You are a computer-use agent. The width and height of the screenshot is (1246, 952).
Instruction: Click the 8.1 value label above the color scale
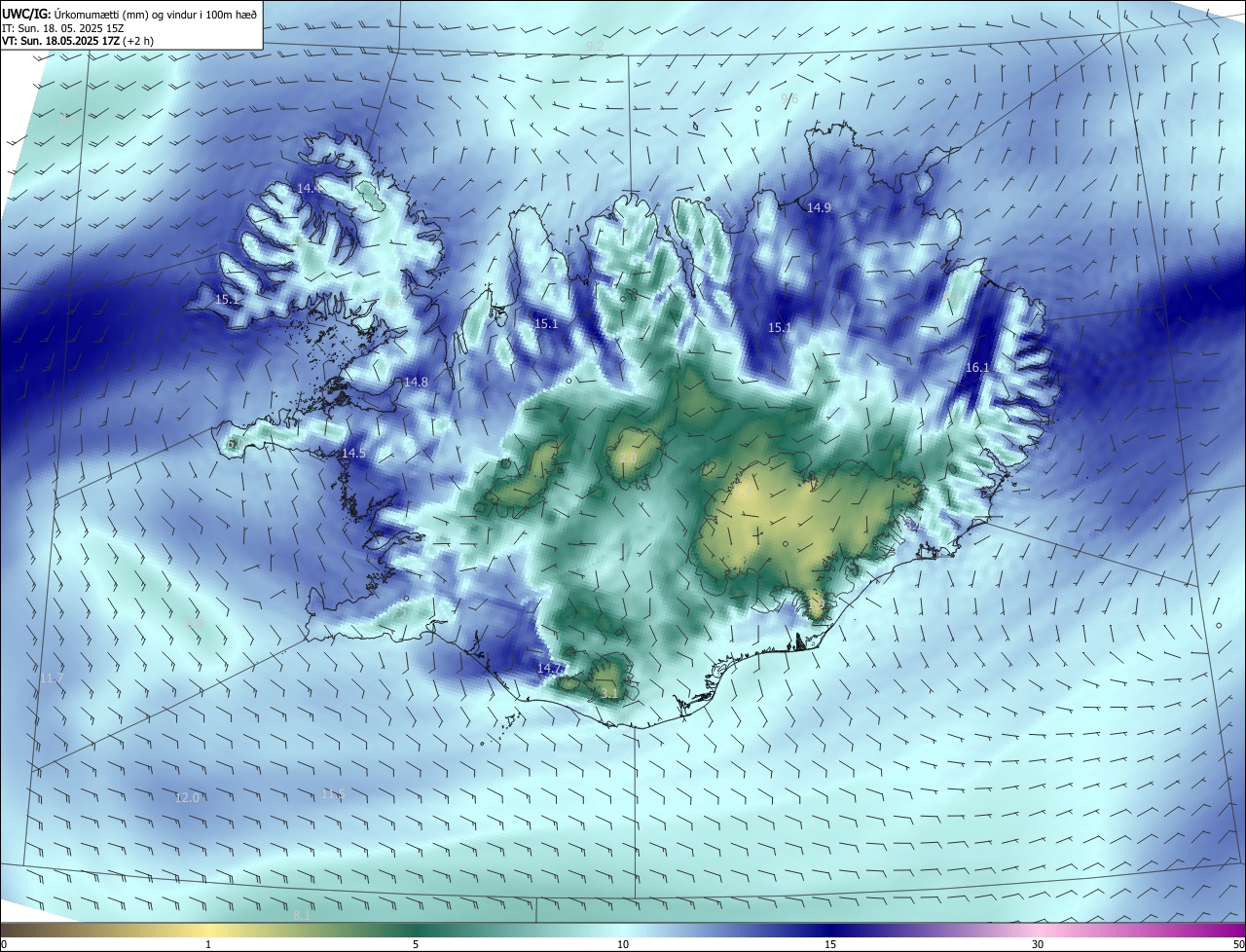coord(302,916)
